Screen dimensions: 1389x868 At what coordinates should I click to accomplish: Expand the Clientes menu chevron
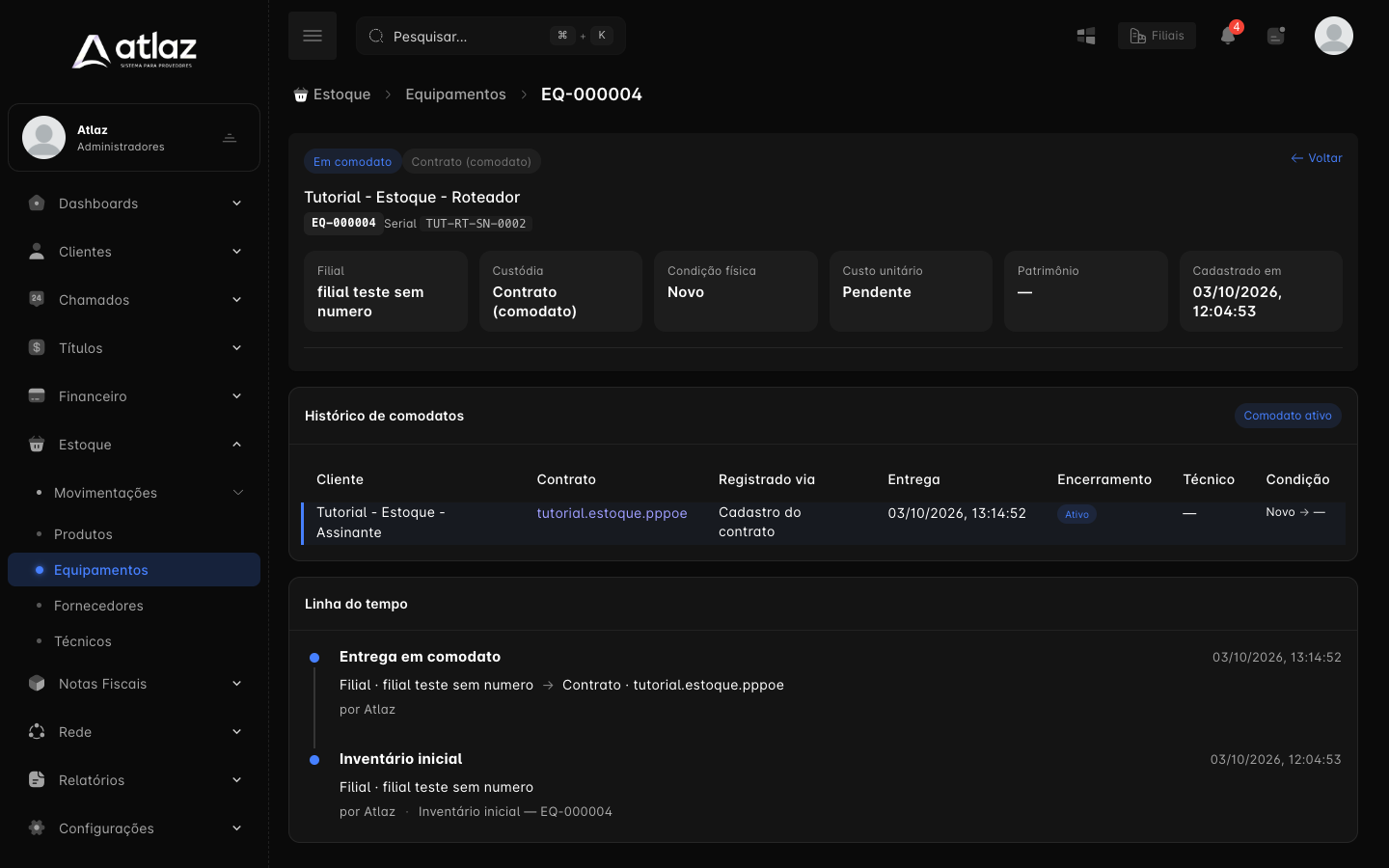pos(236,252)
